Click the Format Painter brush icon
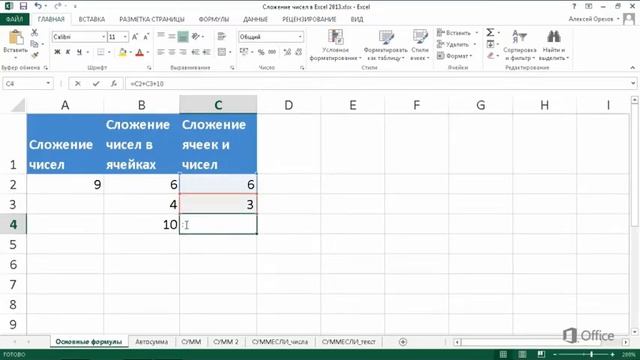This screenshot has height=360, width=640. pyautogui.click(x=35, y=54)
